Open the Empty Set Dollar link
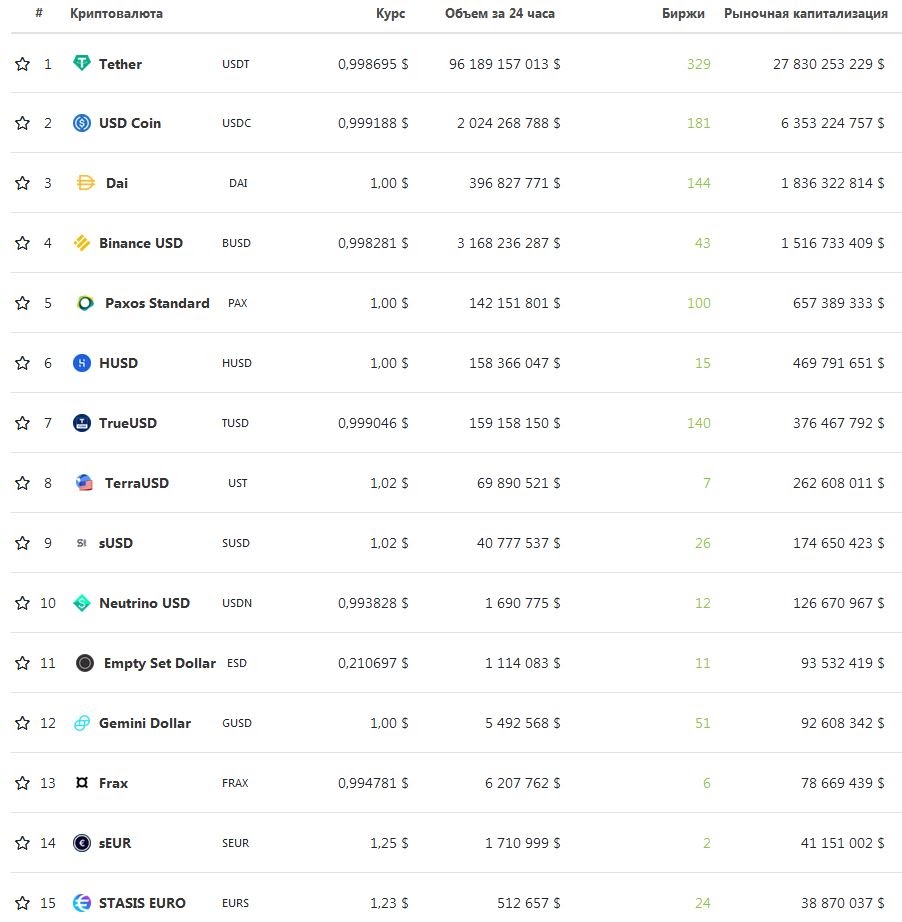 [x=160, y=663]
